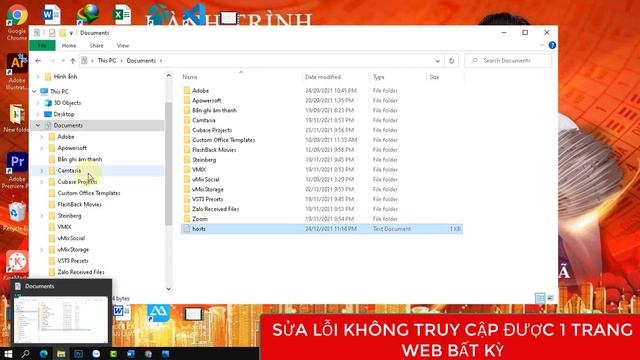The width and height of the screenshot is (640, 360).
Task: Expand the Desktop tree node
Action: coord(38,114)
